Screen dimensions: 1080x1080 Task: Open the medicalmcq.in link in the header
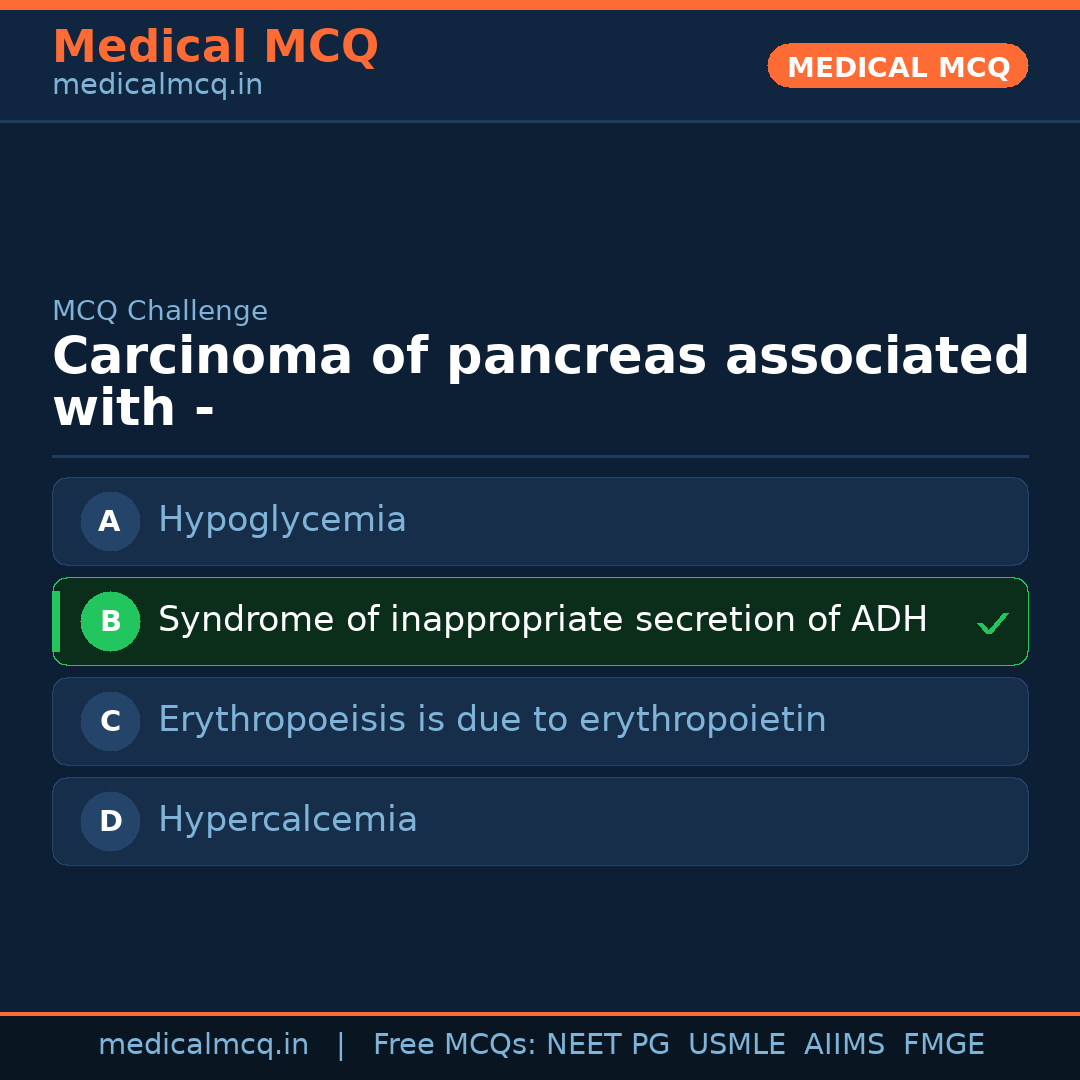coord(157,86)
